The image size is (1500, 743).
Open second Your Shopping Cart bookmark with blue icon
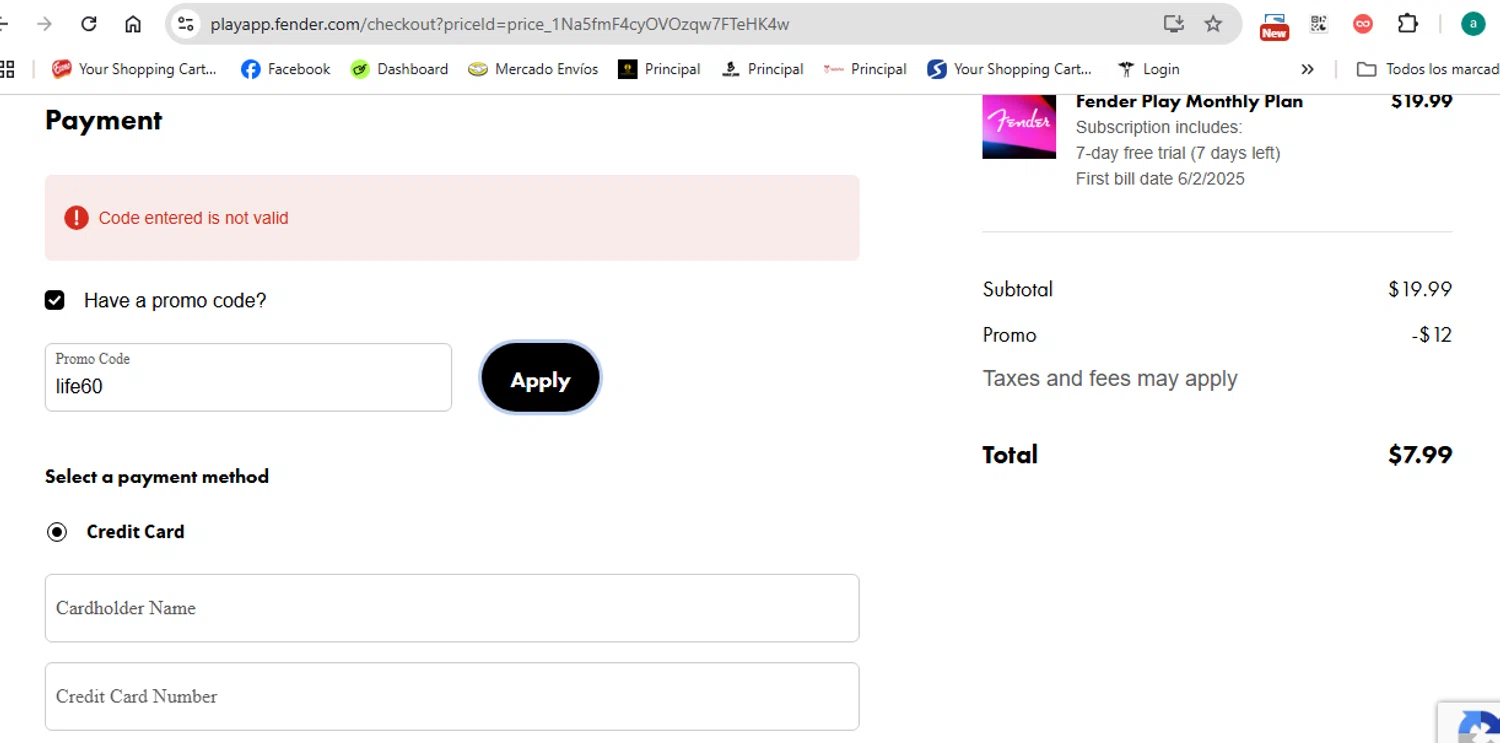pyautogui.click(x=1010, y=69)
